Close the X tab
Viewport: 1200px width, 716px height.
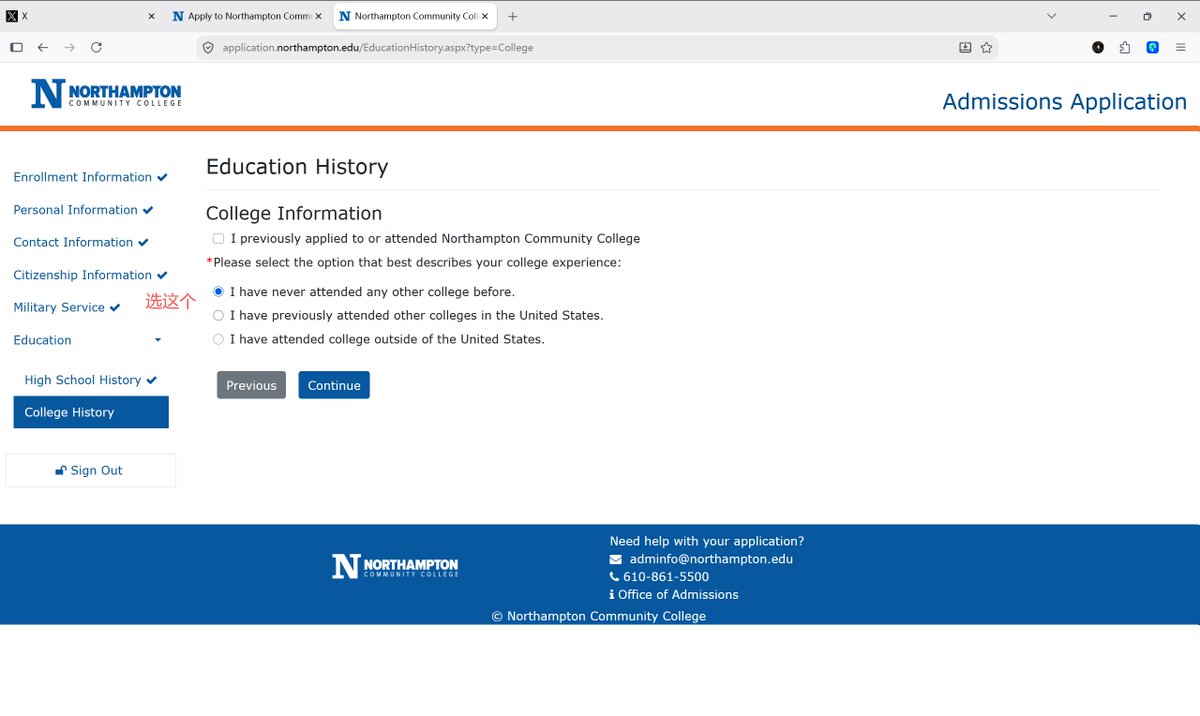pyautogui.click(x=151, y=16)
